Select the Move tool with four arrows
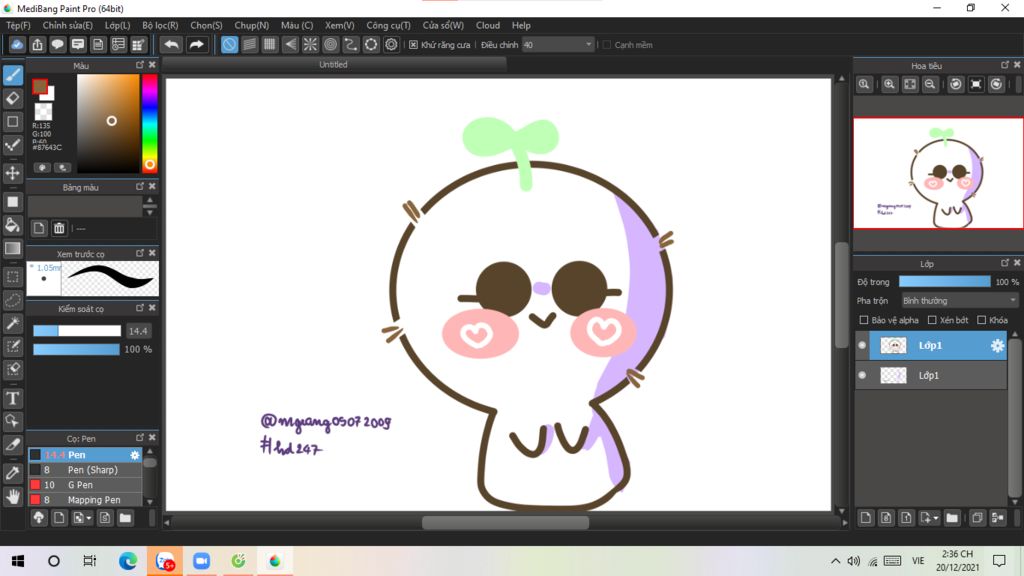The width and height of the screenshot is (1024, 576). point(13,173)
